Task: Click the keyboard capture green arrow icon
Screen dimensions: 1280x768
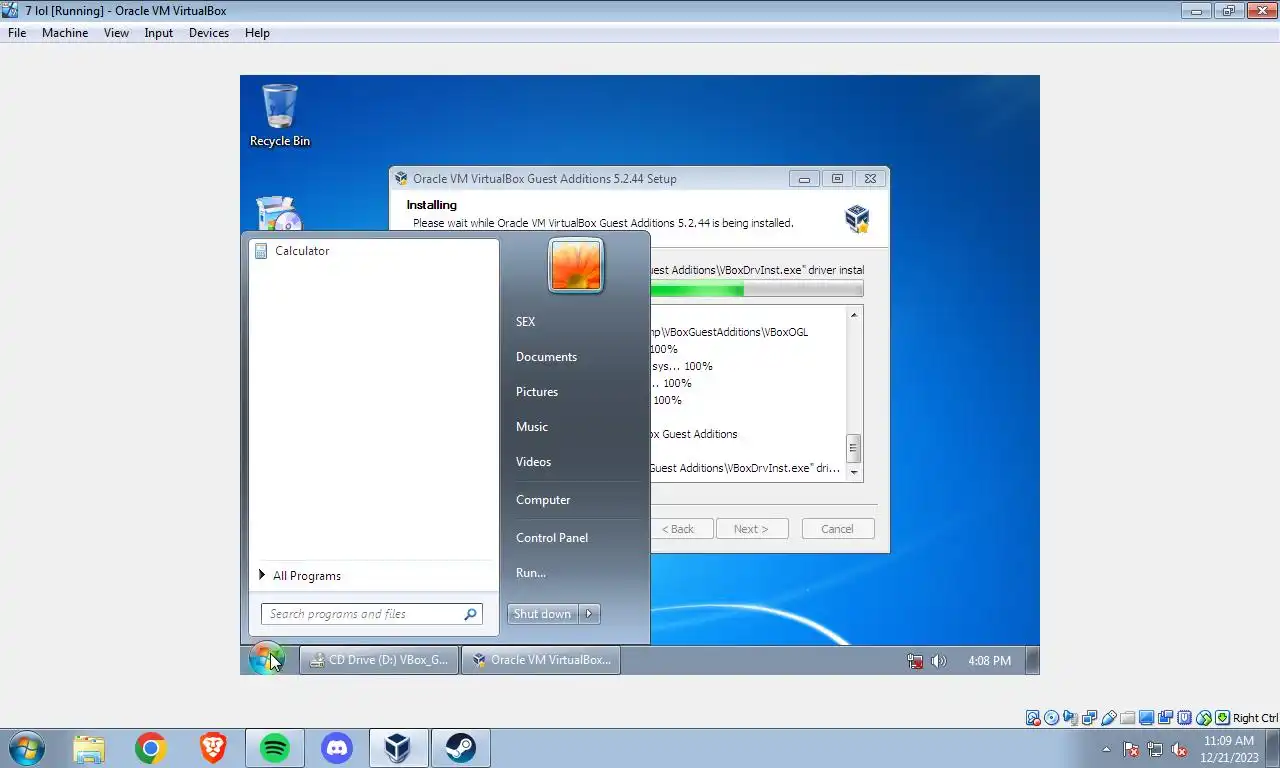Action: point(1222,718)
